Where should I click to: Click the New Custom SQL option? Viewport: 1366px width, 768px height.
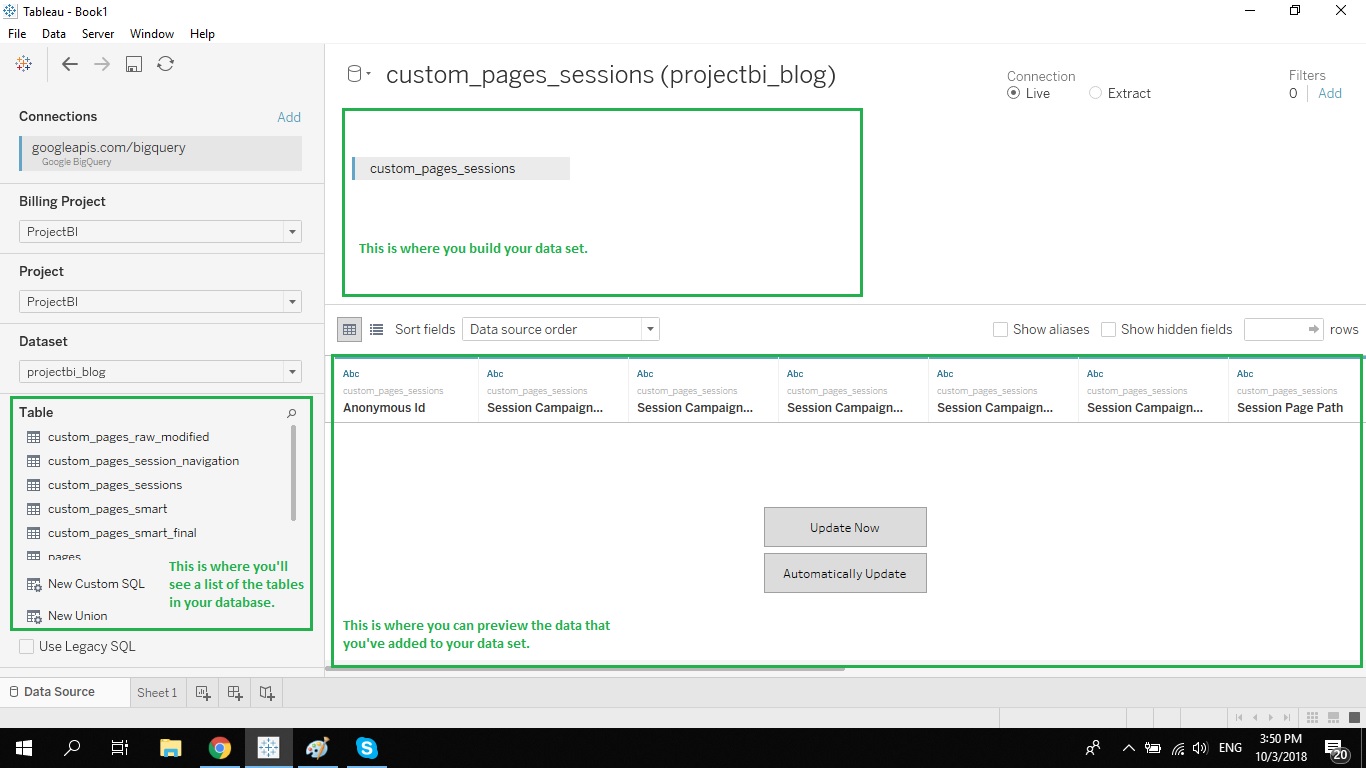click(x=87, y=584)
